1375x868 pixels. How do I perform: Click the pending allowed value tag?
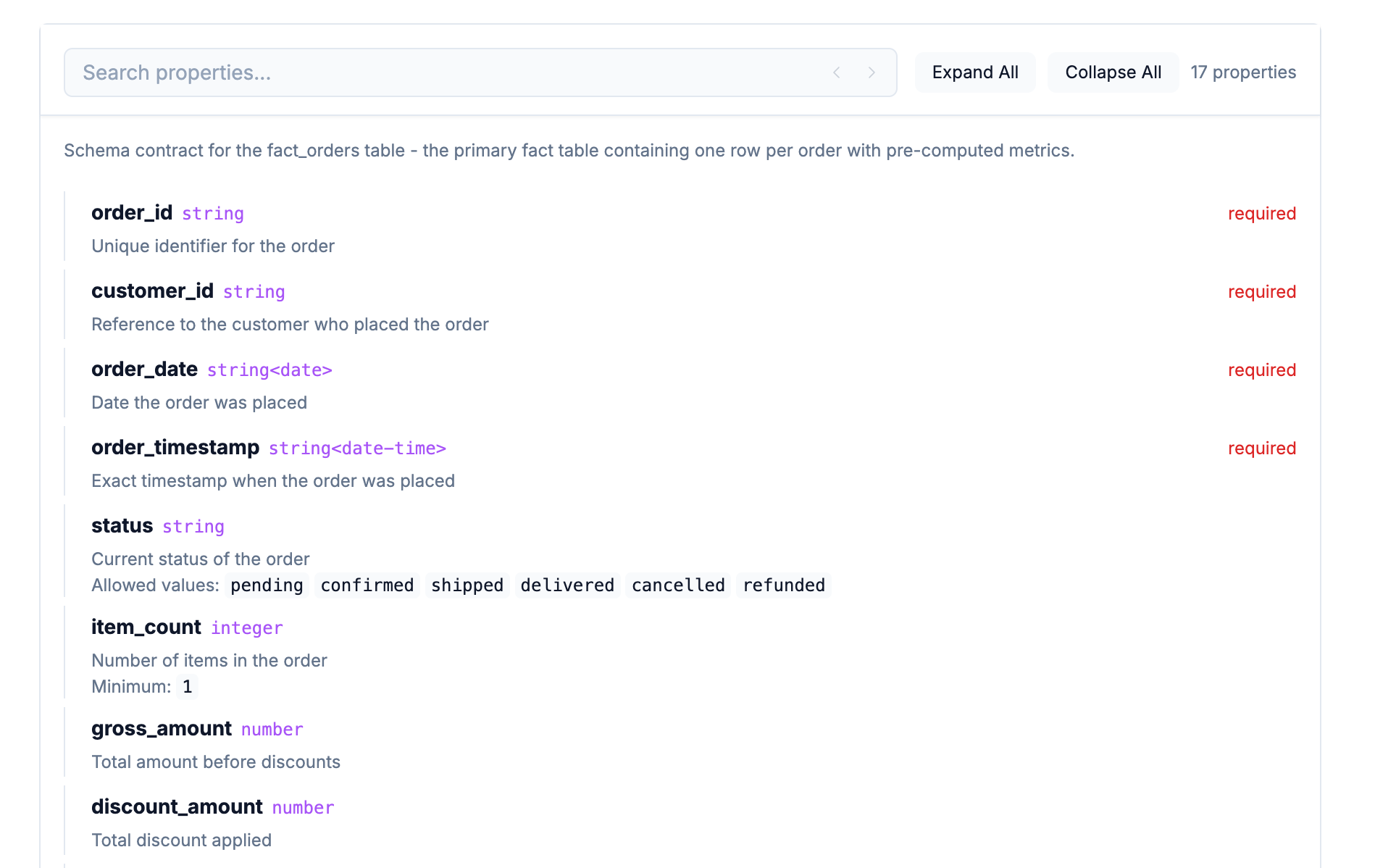pos(267,585)
